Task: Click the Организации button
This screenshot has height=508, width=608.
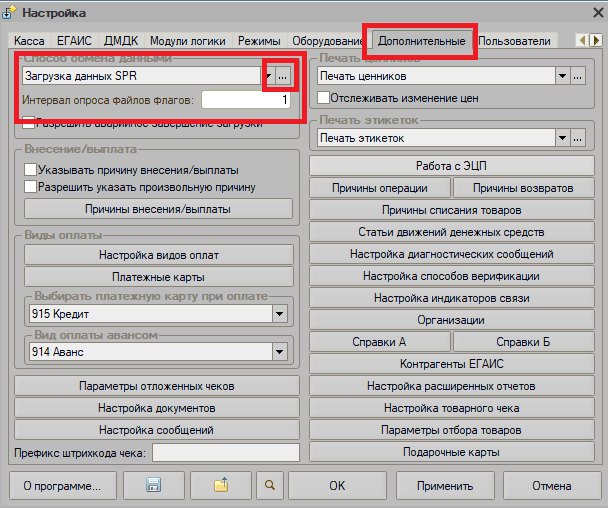Action: (x=451, y=320)
